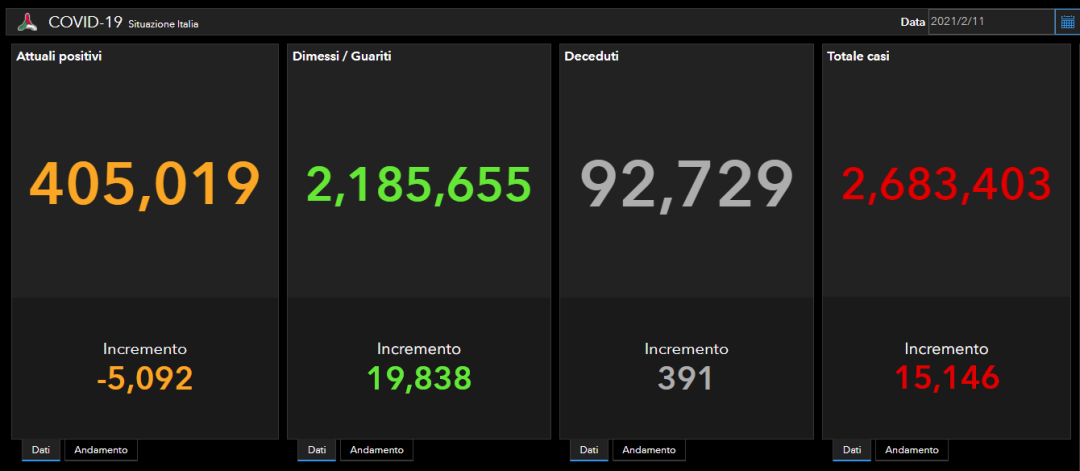1080x471 pixels.
Task: Click Incremento label in Deceduti panel
Action: click(686, 349)
